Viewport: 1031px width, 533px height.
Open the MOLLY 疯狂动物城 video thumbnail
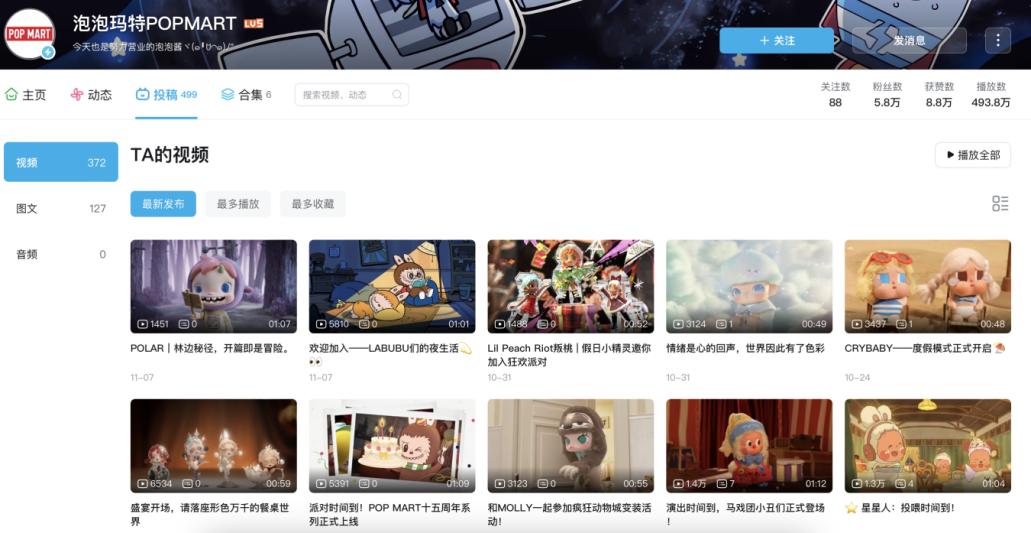[571, 446]
